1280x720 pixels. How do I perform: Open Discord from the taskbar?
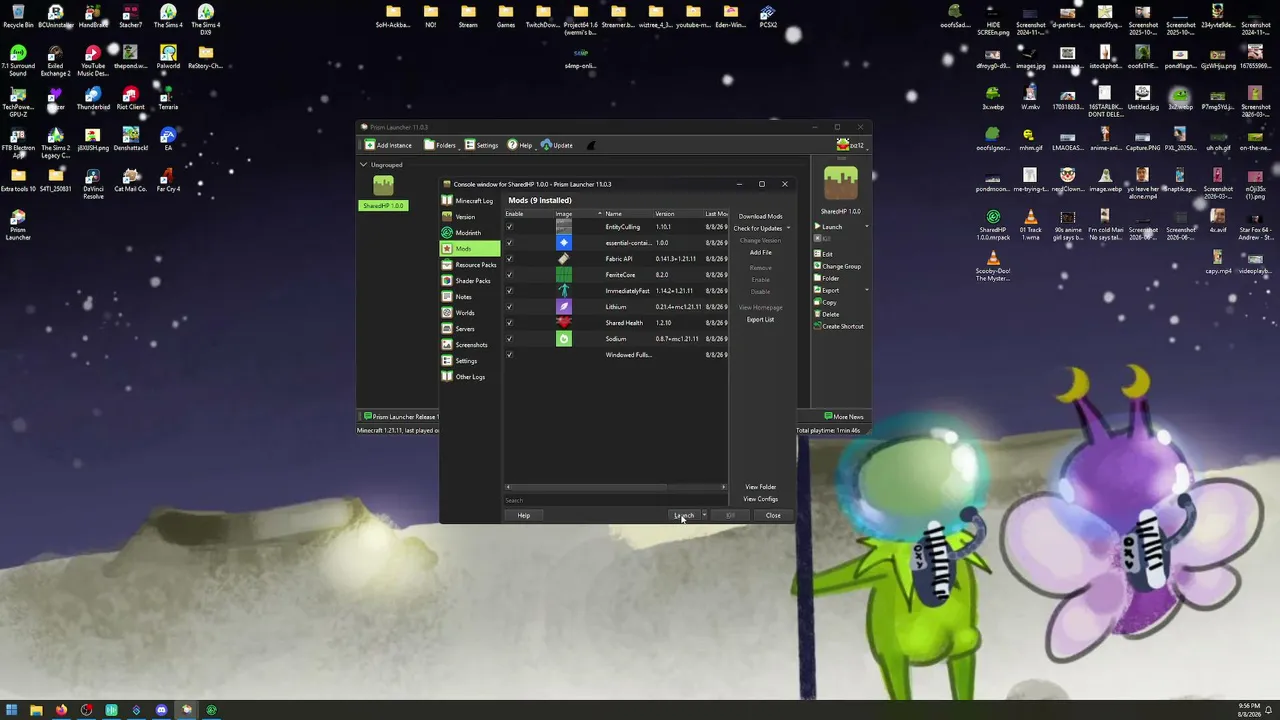(161, 710)
